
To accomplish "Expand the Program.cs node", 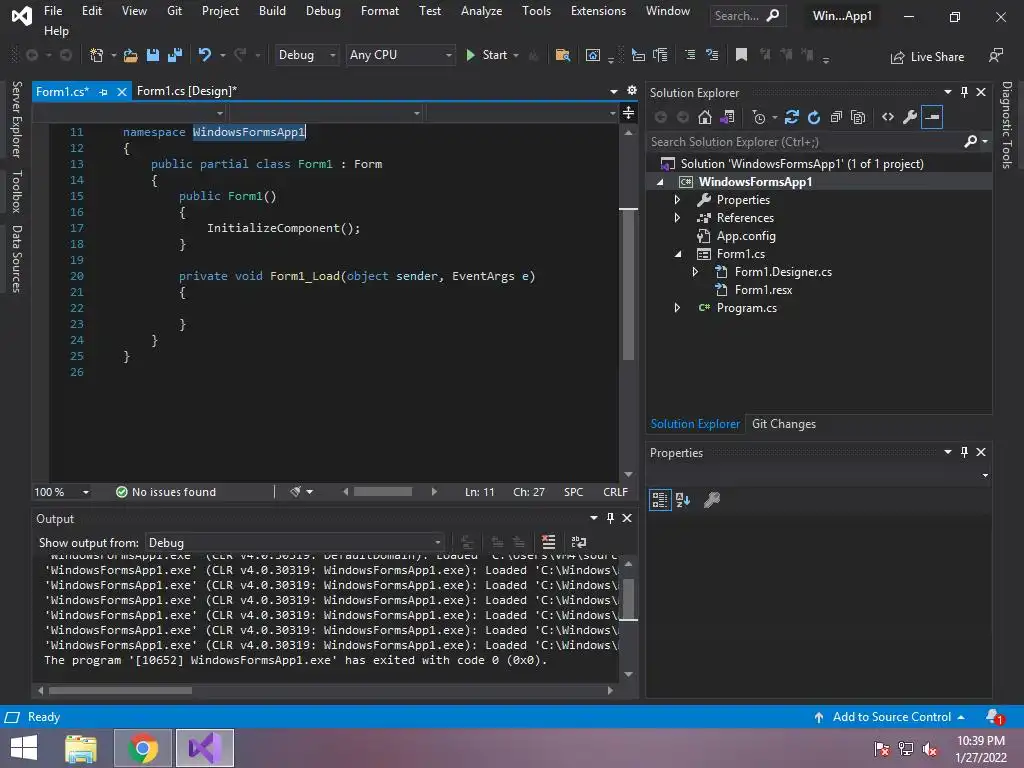I will pyautogui.click(x=677, y=308).
